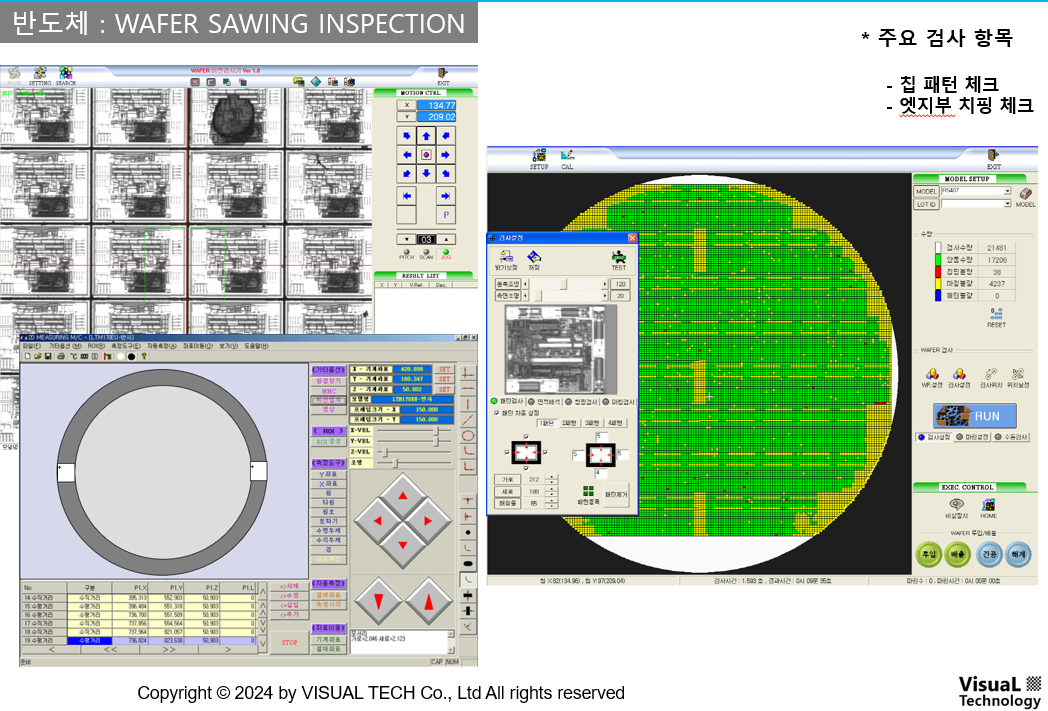Click the SETUP icon above wafer map
Screen dimensions: 1048x711
pos(539,157)
